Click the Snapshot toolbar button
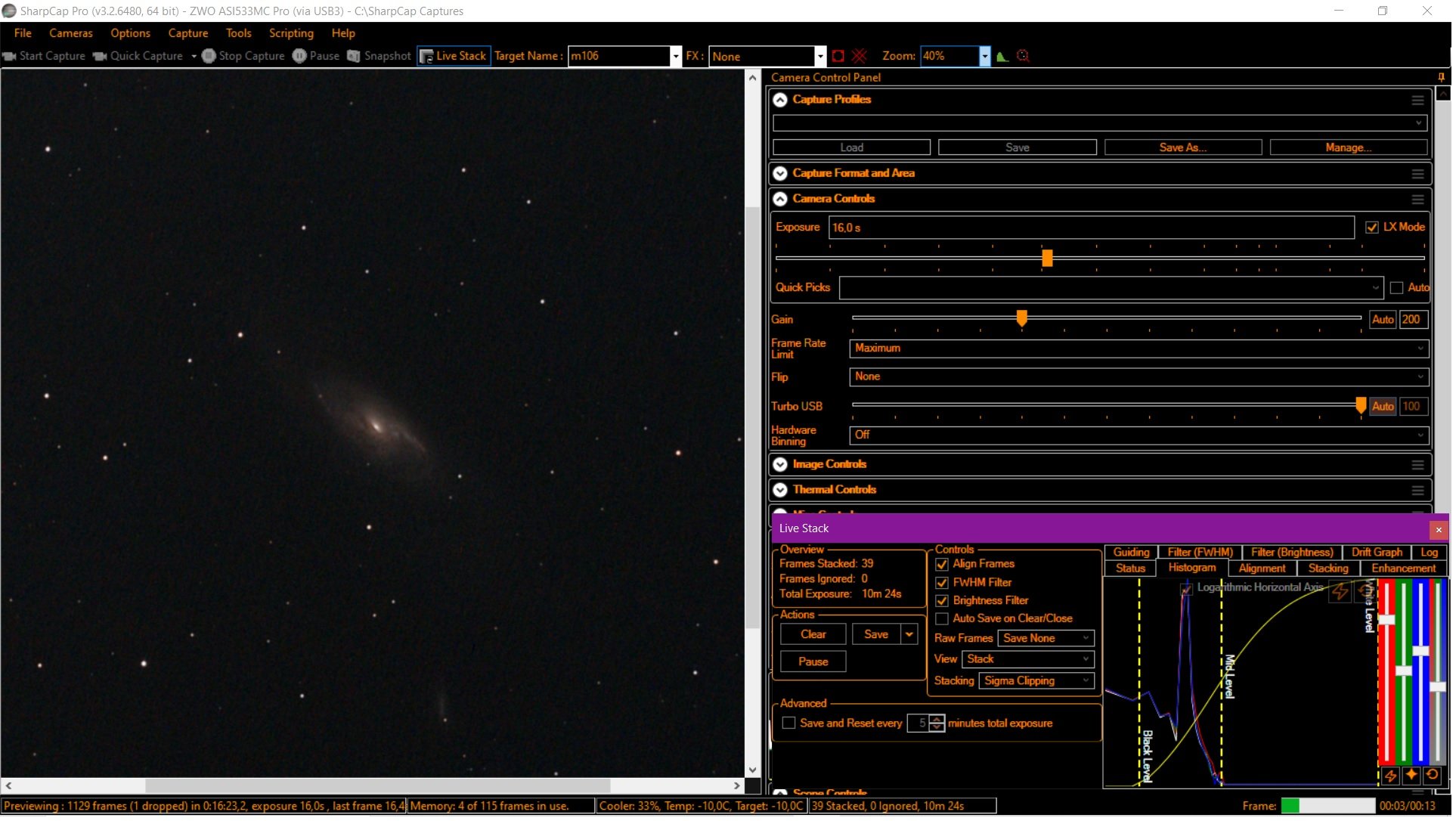 click(x=380, y=57)
